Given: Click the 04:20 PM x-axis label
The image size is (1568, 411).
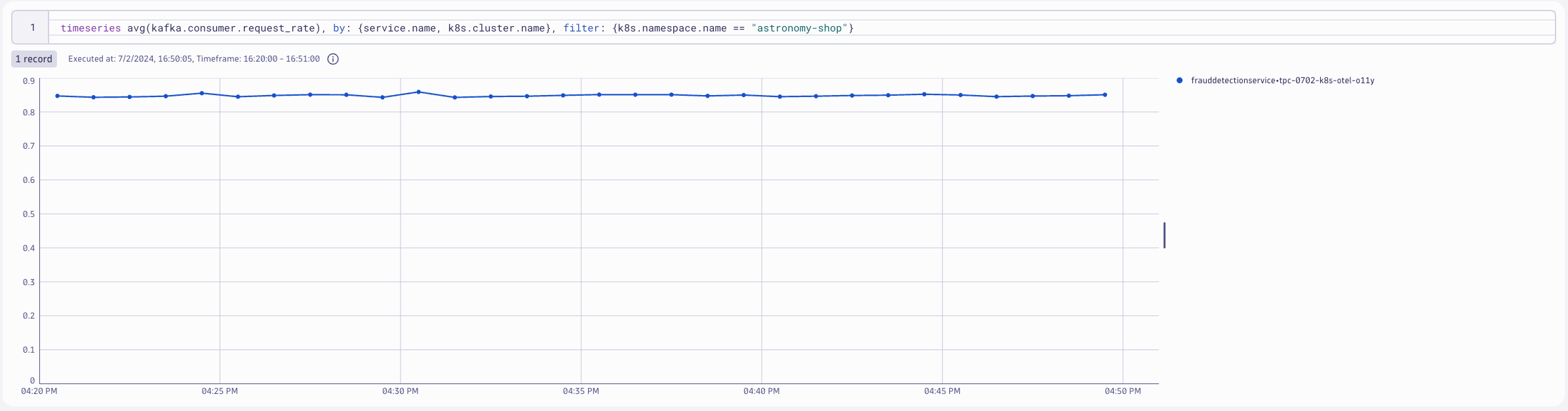Looking at the screenshot, I should point(39,391).
